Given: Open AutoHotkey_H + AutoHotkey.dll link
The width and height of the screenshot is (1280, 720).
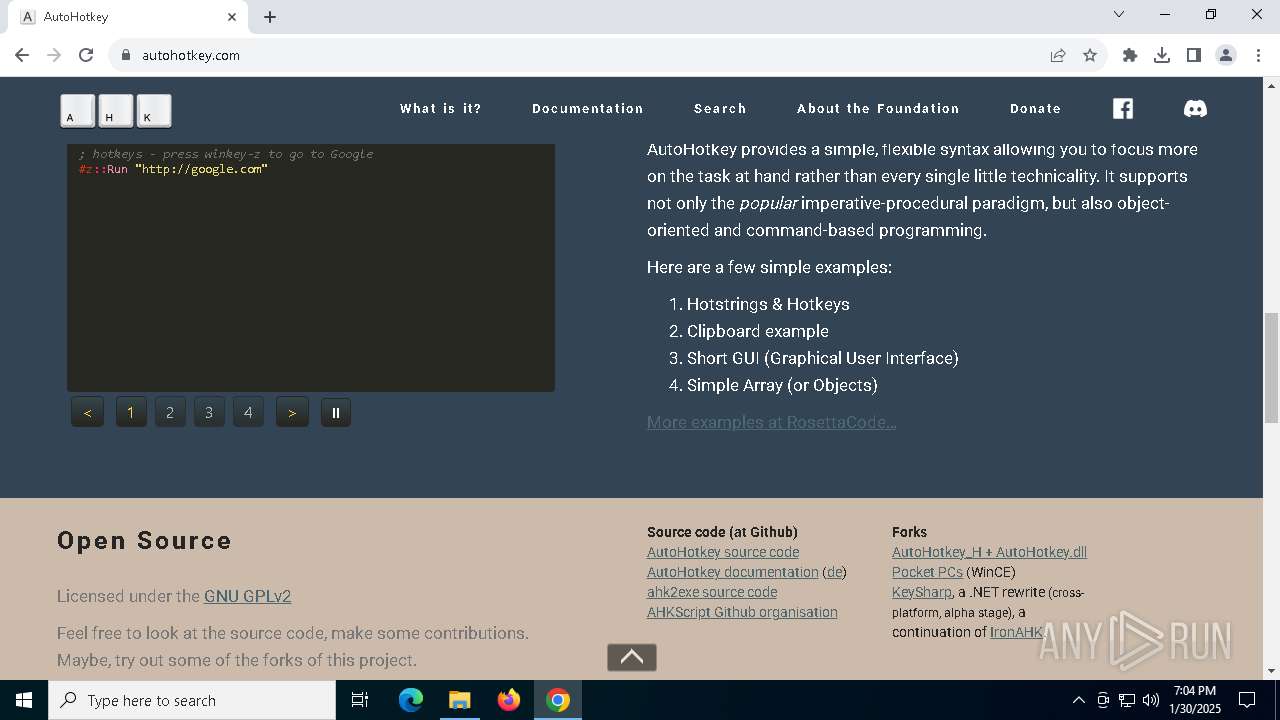Looking at the screenshot, I should click(989, 552).
